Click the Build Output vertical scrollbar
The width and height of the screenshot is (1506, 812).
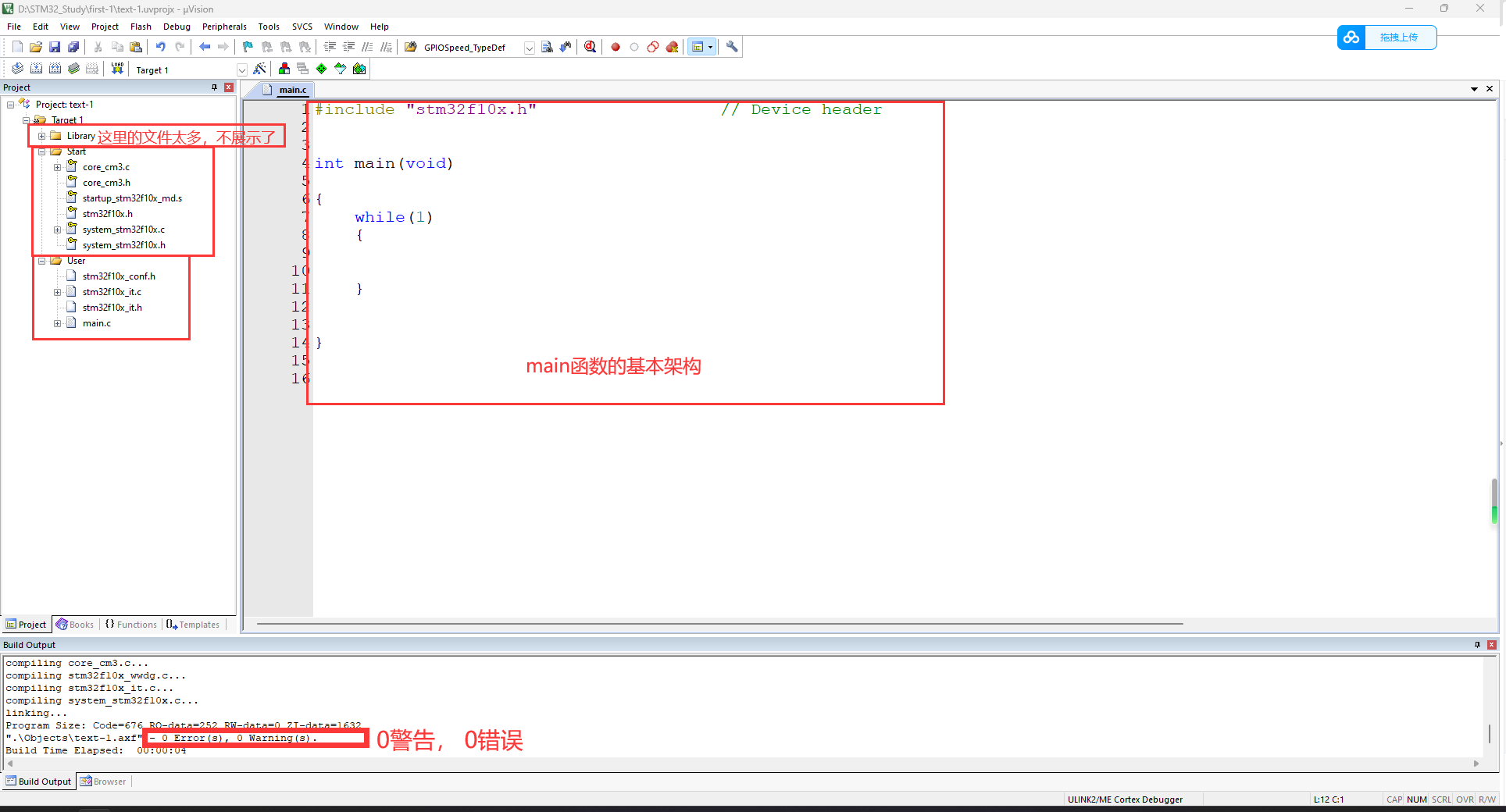1489,733
